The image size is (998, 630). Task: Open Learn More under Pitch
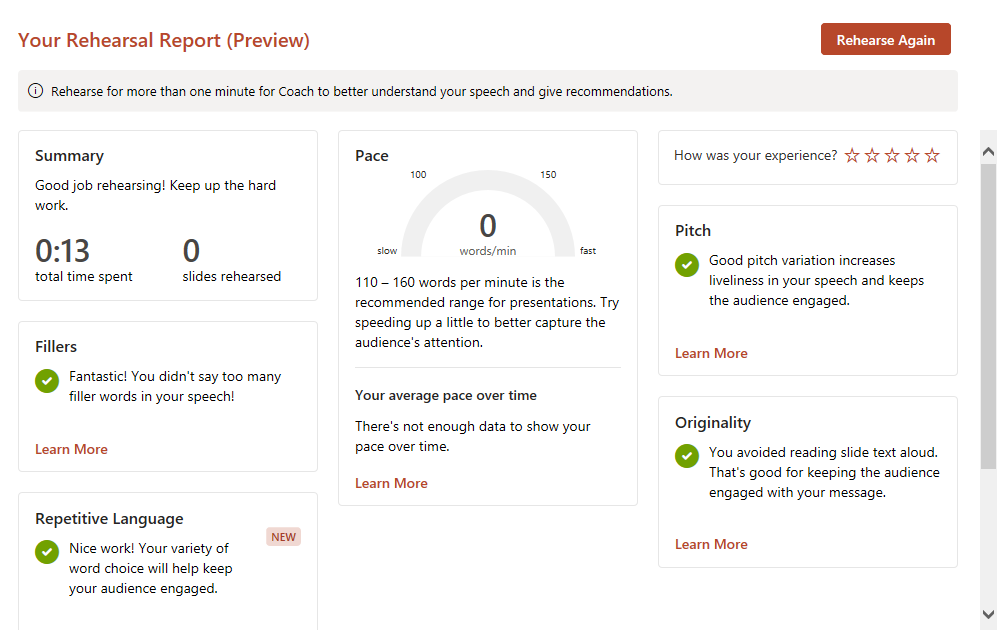(x=711, y=354)
